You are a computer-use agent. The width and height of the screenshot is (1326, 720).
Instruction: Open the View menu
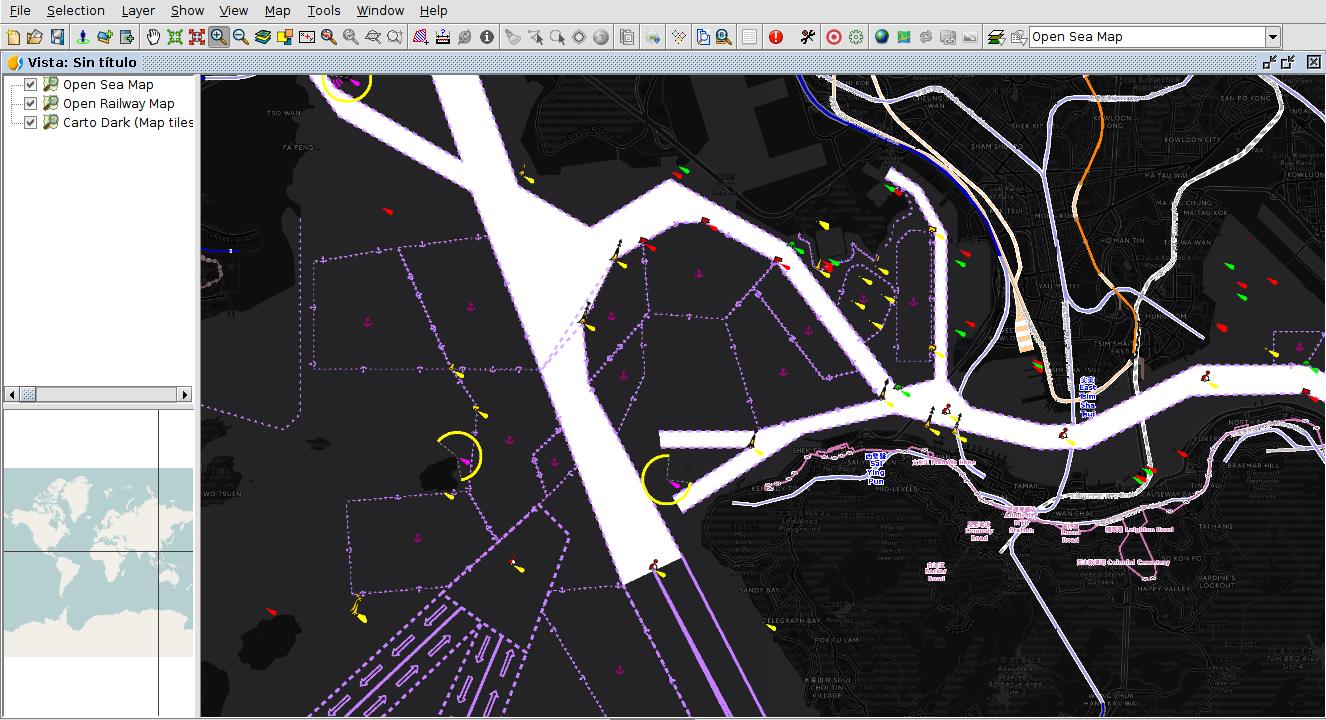[x=233, y=10]
